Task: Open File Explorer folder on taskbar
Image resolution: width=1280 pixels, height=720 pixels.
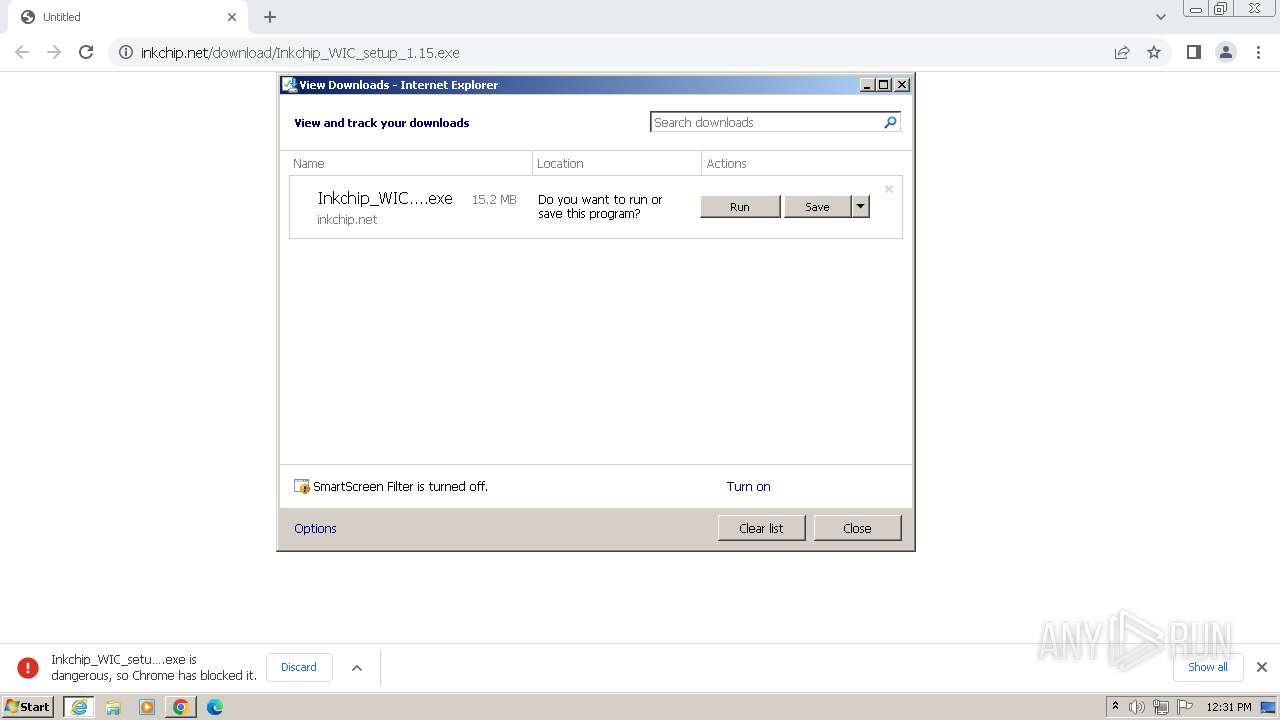Action: [x=113, y=707]
